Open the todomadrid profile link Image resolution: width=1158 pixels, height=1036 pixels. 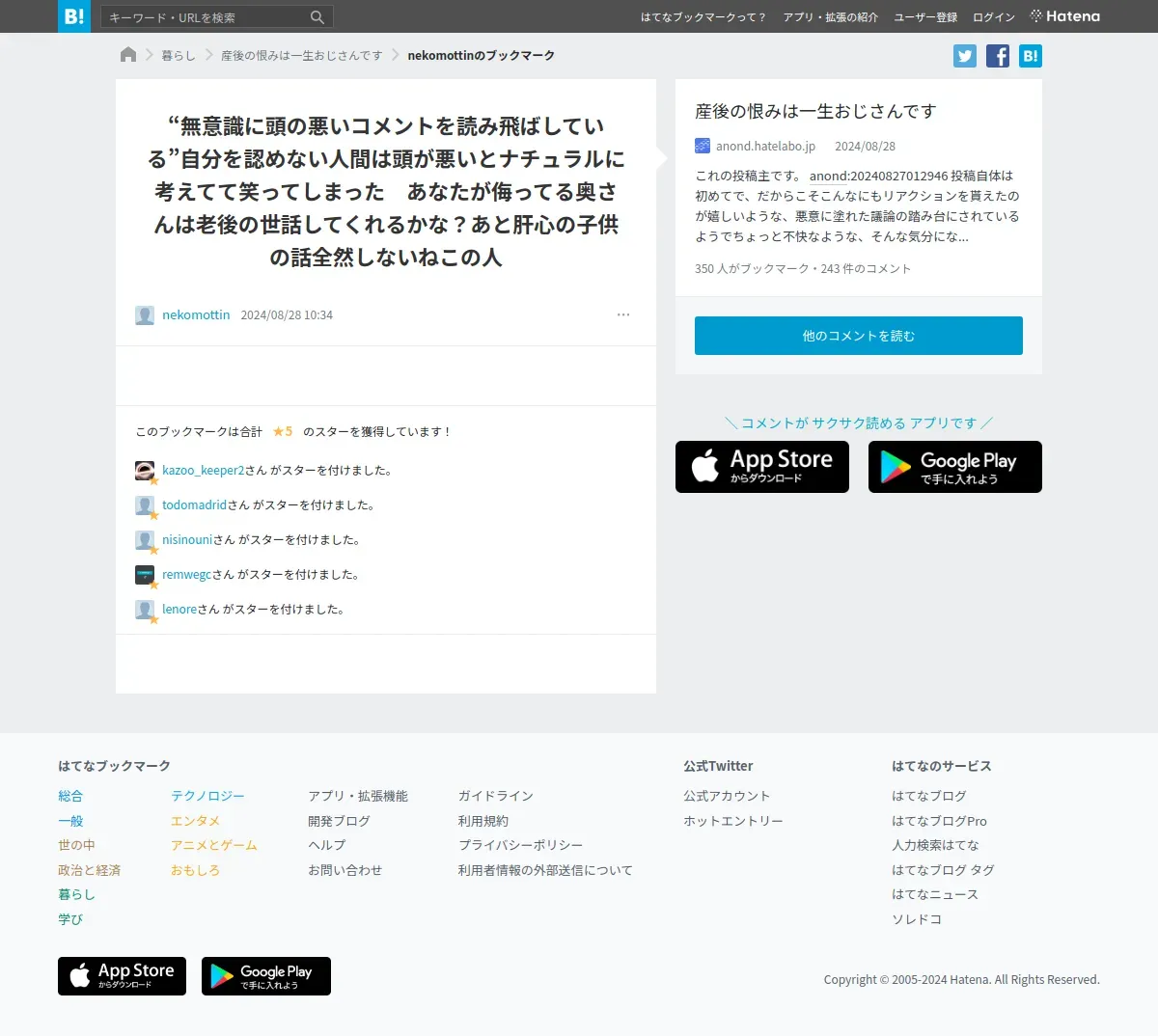(195, 505)
